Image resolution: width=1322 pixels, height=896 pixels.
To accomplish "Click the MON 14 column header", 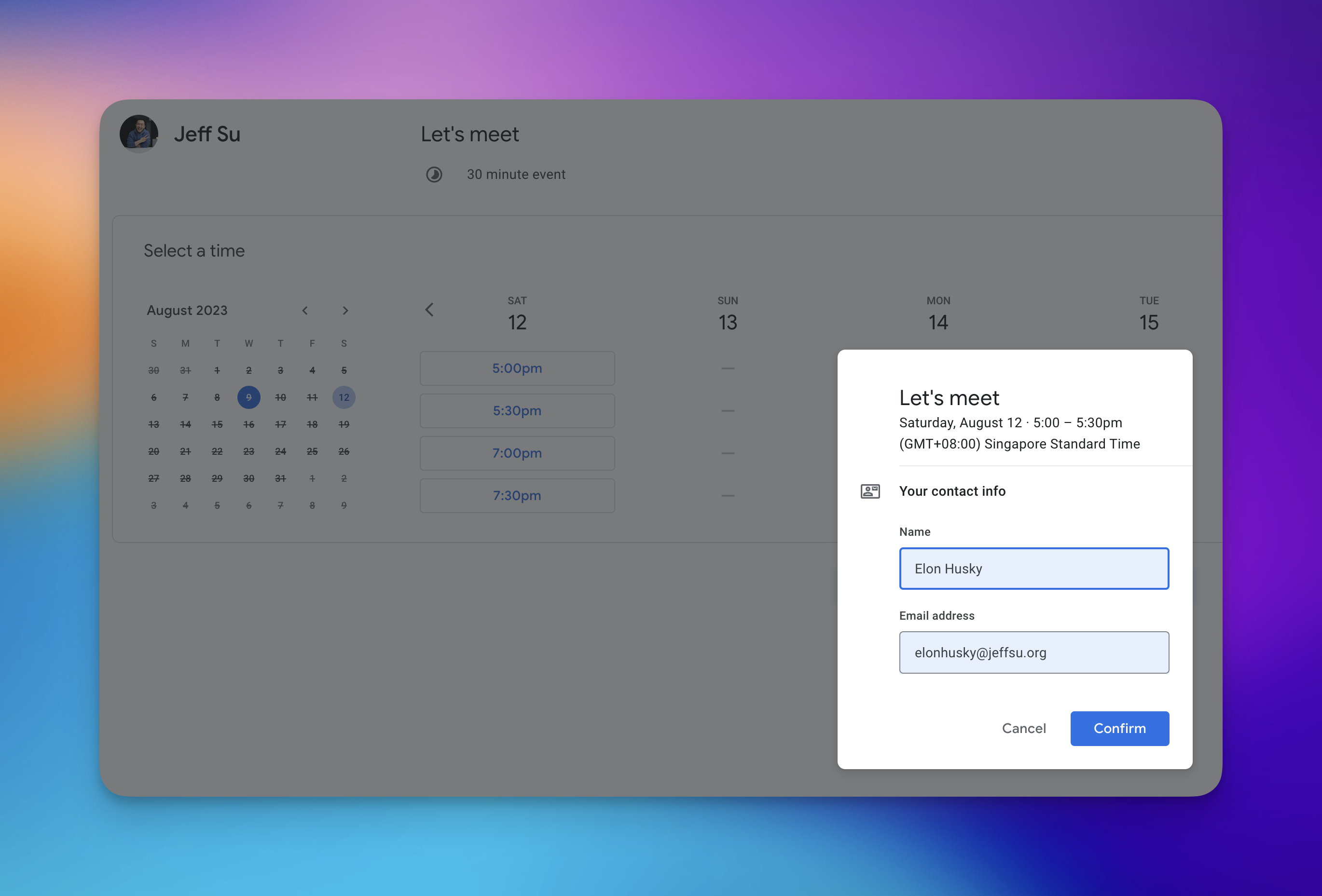I will coord(938,314).
